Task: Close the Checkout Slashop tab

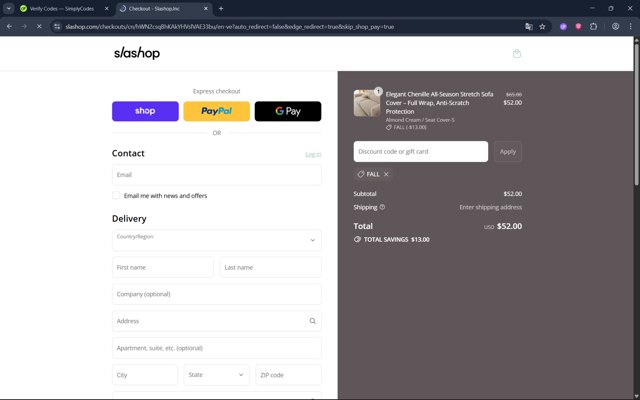Action: pos(206,8)
